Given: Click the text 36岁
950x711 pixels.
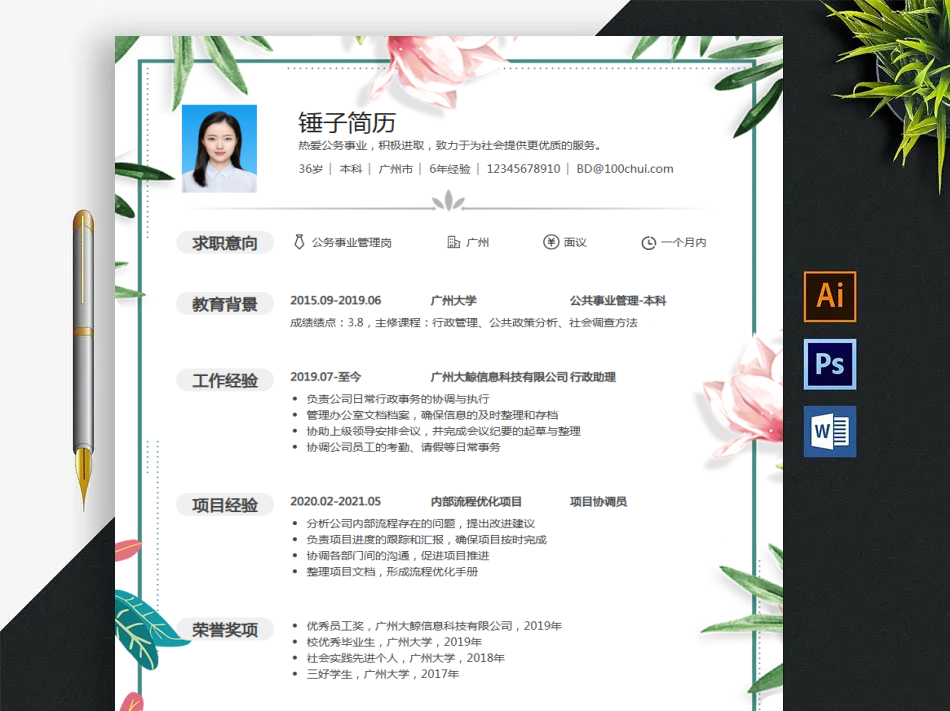Looking at the screenshot, I should [x=310, y=169].
